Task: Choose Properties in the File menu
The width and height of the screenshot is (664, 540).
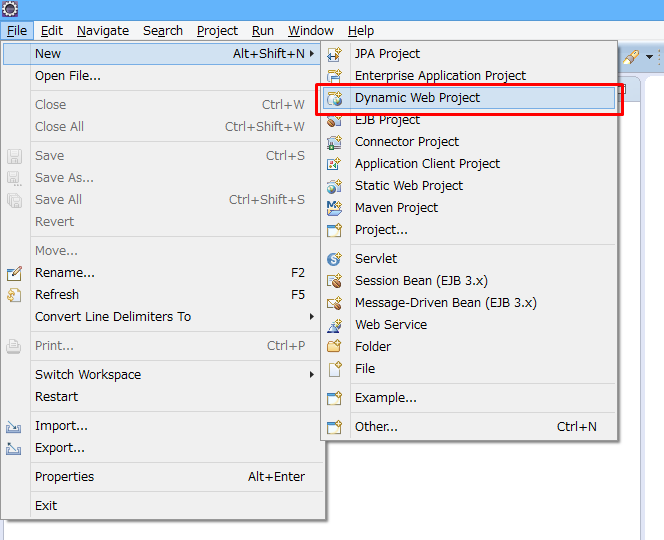Action: pyautogui.click(x=161, y=477)
